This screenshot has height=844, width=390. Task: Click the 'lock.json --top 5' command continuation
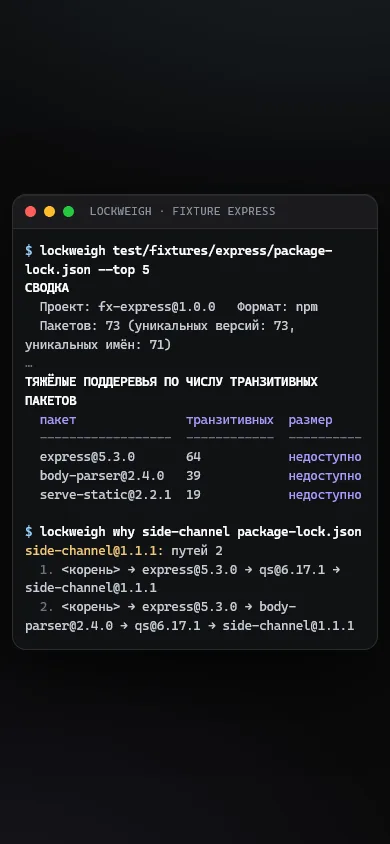(x=87, y=270)
